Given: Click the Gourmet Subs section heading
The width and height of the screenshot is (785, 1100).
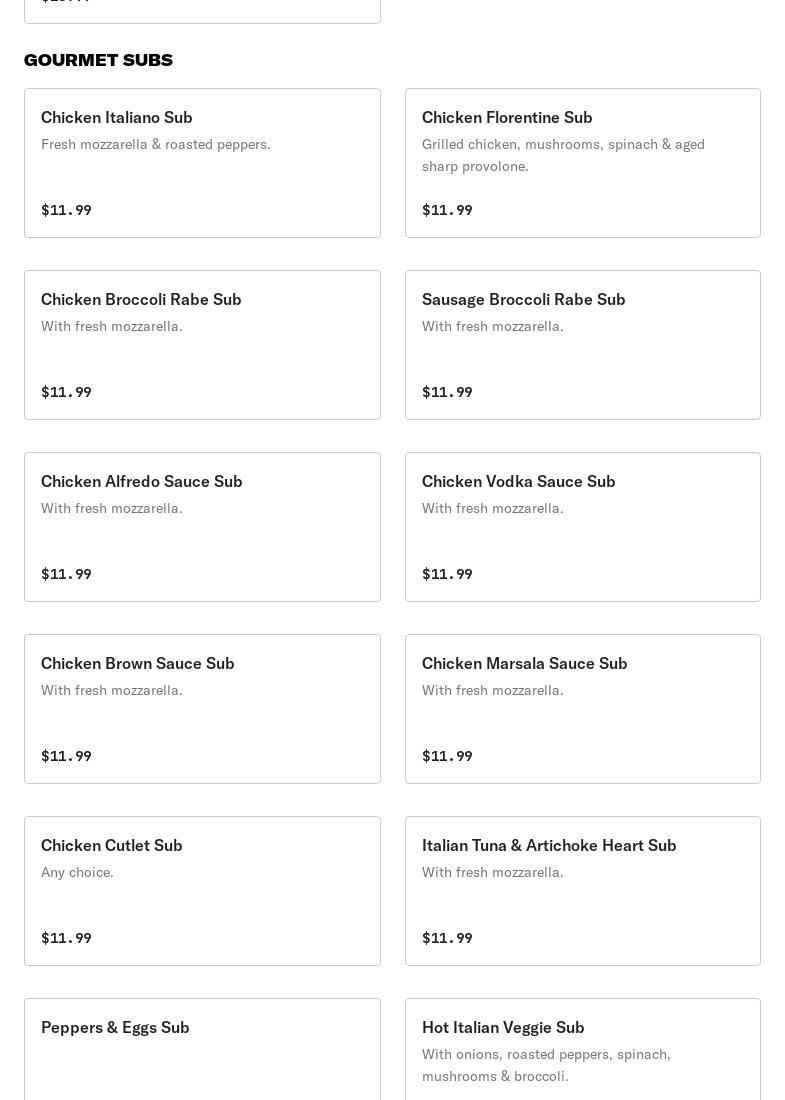Looking at the screenshot, I should click(98, 60).
